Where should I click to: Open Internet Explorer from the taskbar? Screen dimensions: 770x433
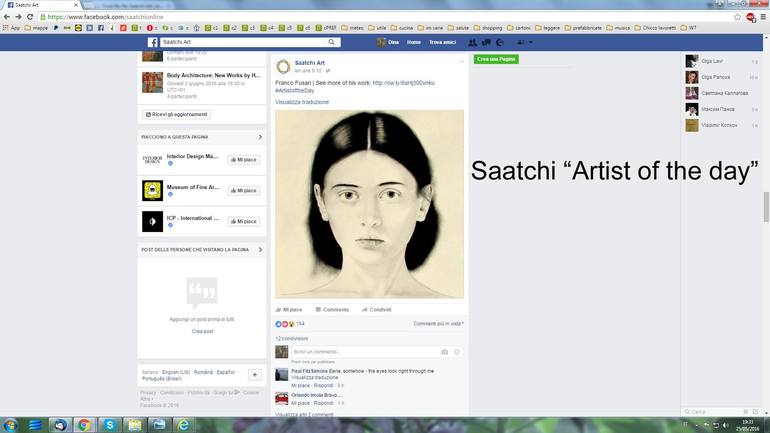[183, 425]
